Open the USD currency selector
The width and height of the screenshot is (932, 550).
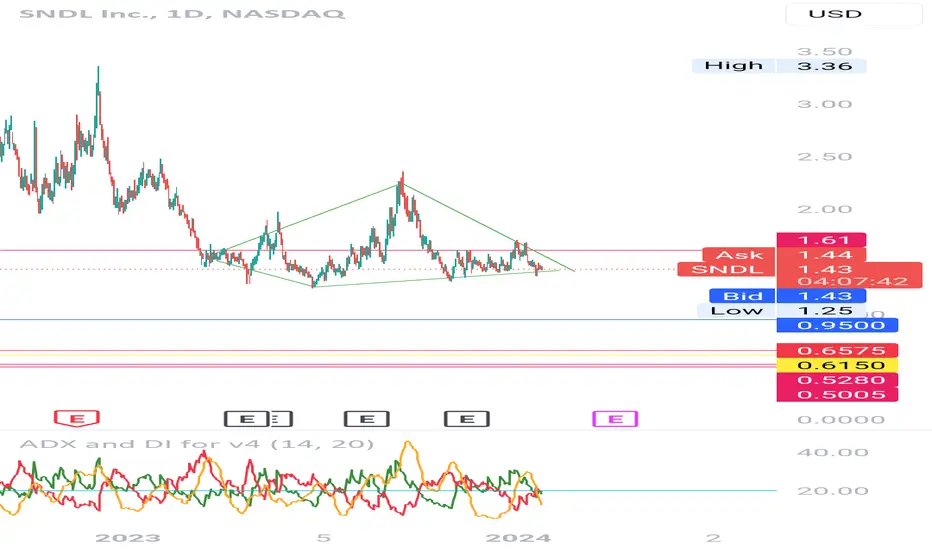coord(854,14)
